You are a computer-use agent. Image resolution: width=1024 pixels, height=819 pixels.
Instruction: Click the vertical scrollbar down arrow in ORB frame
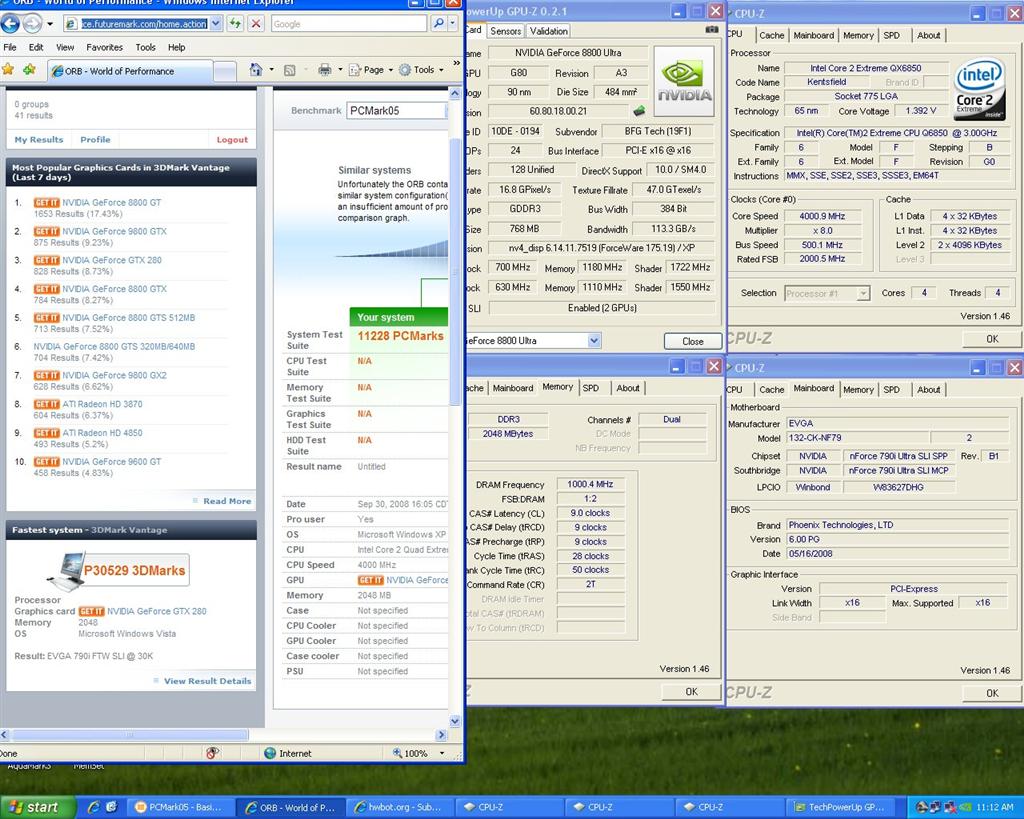click(455, 721)
